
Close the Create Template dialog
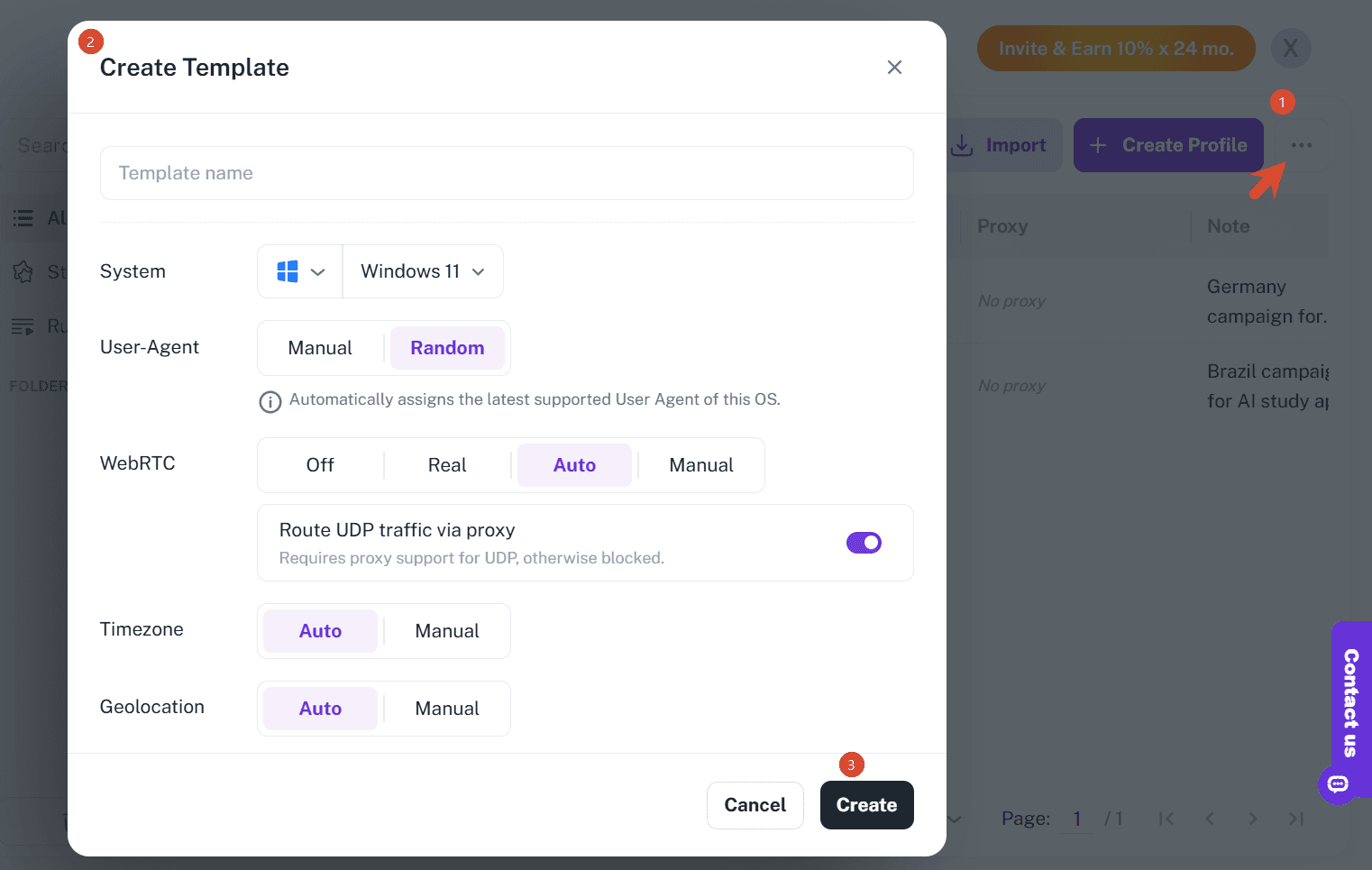[x=894, y=68]
